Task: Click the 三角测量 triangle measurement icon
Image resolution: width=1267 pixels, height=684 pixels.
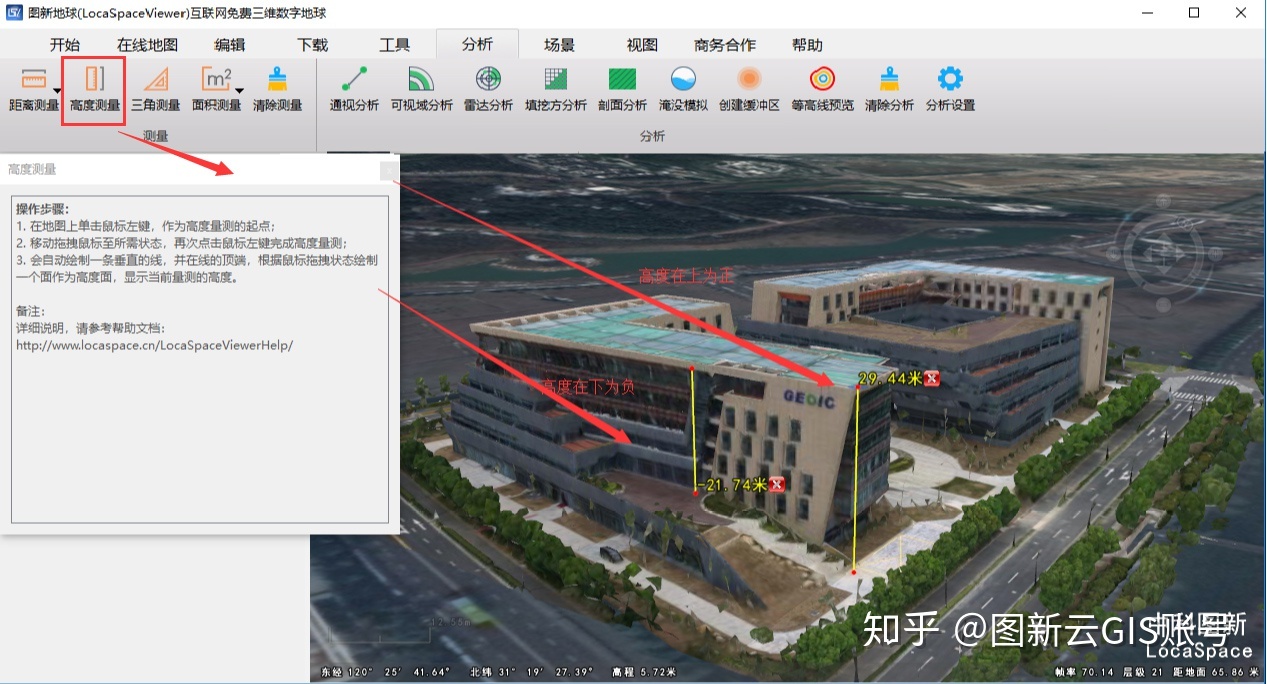Action: (156, 89)
